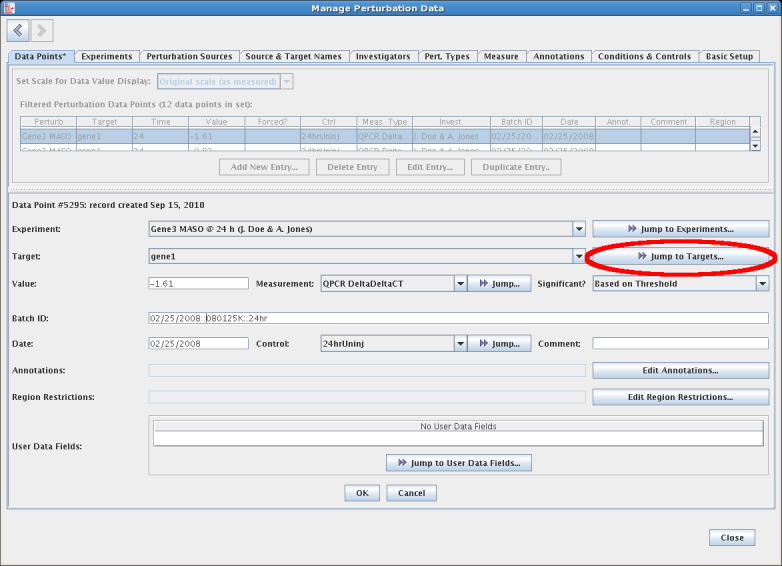Expand the Experiment dropdown
Image resolution: width=782 pixels, height=566 pixels.
(x=578, y=229)
